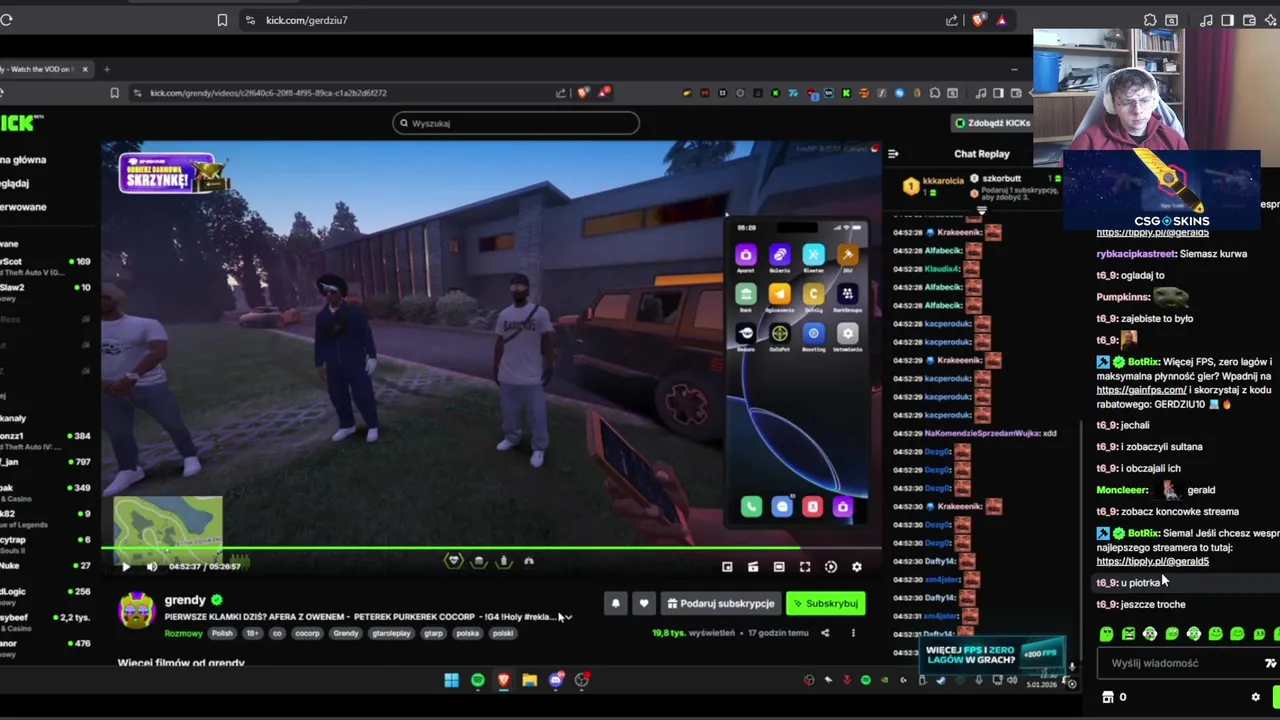Expand chat replay leaderboard chevron

(x=981, y=210)
